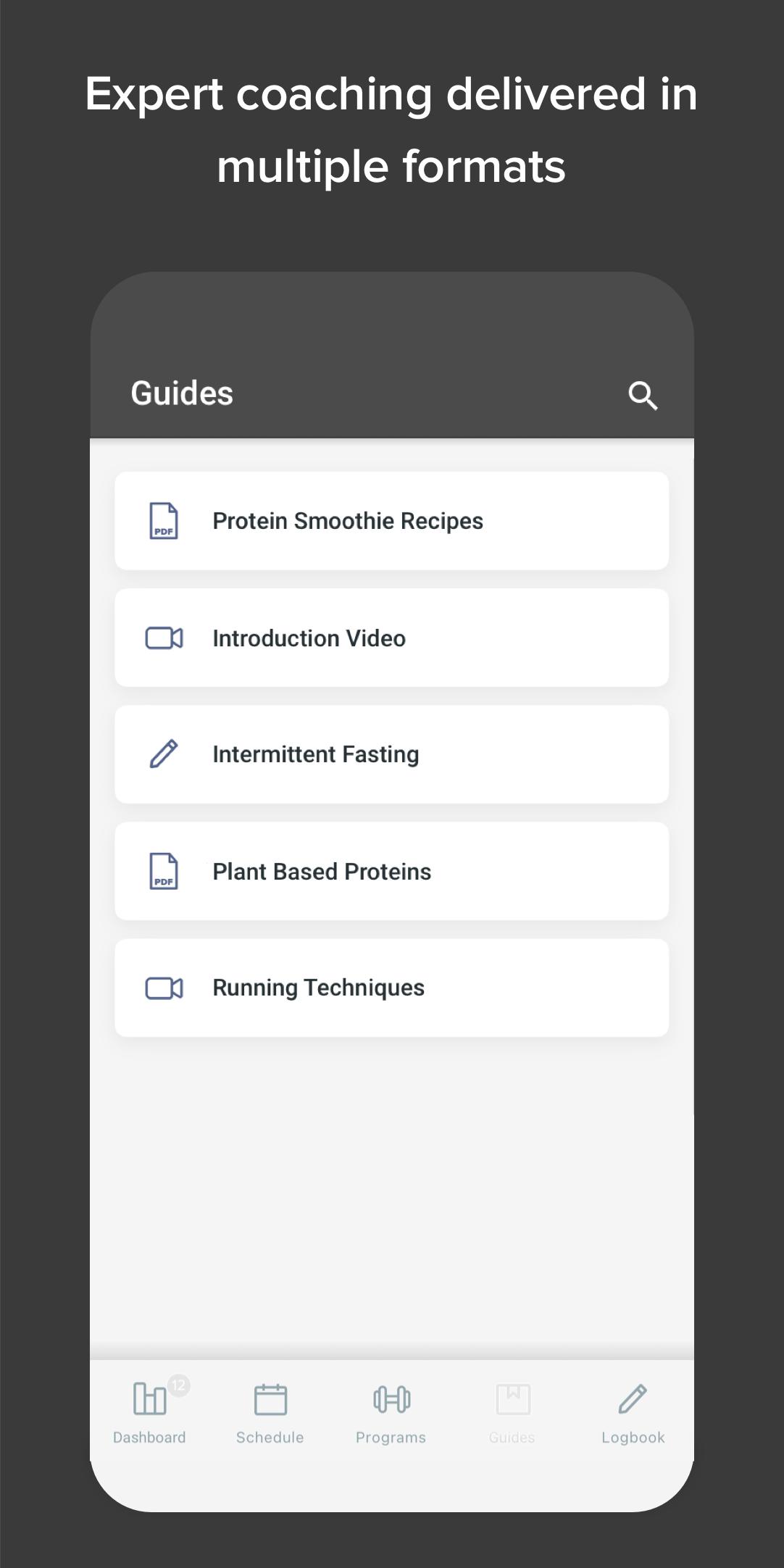Tap the Logbook pencil icon
The width and height of the screenshot is (784, 1568).
tap(633, 1398)
